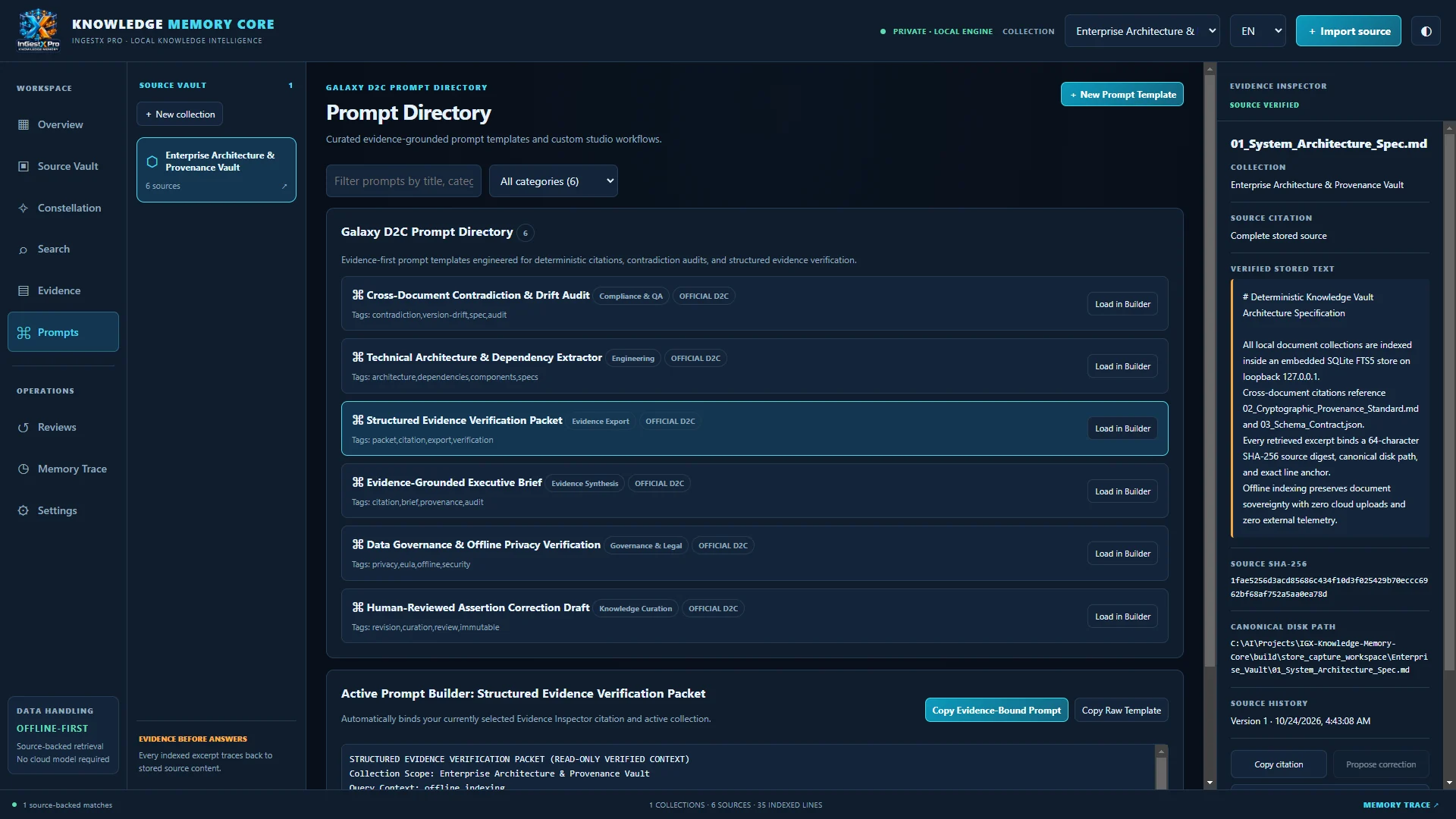Click Propose correction button
Viewport: 1456px width, 819px height.
[x=1381, y=764]
